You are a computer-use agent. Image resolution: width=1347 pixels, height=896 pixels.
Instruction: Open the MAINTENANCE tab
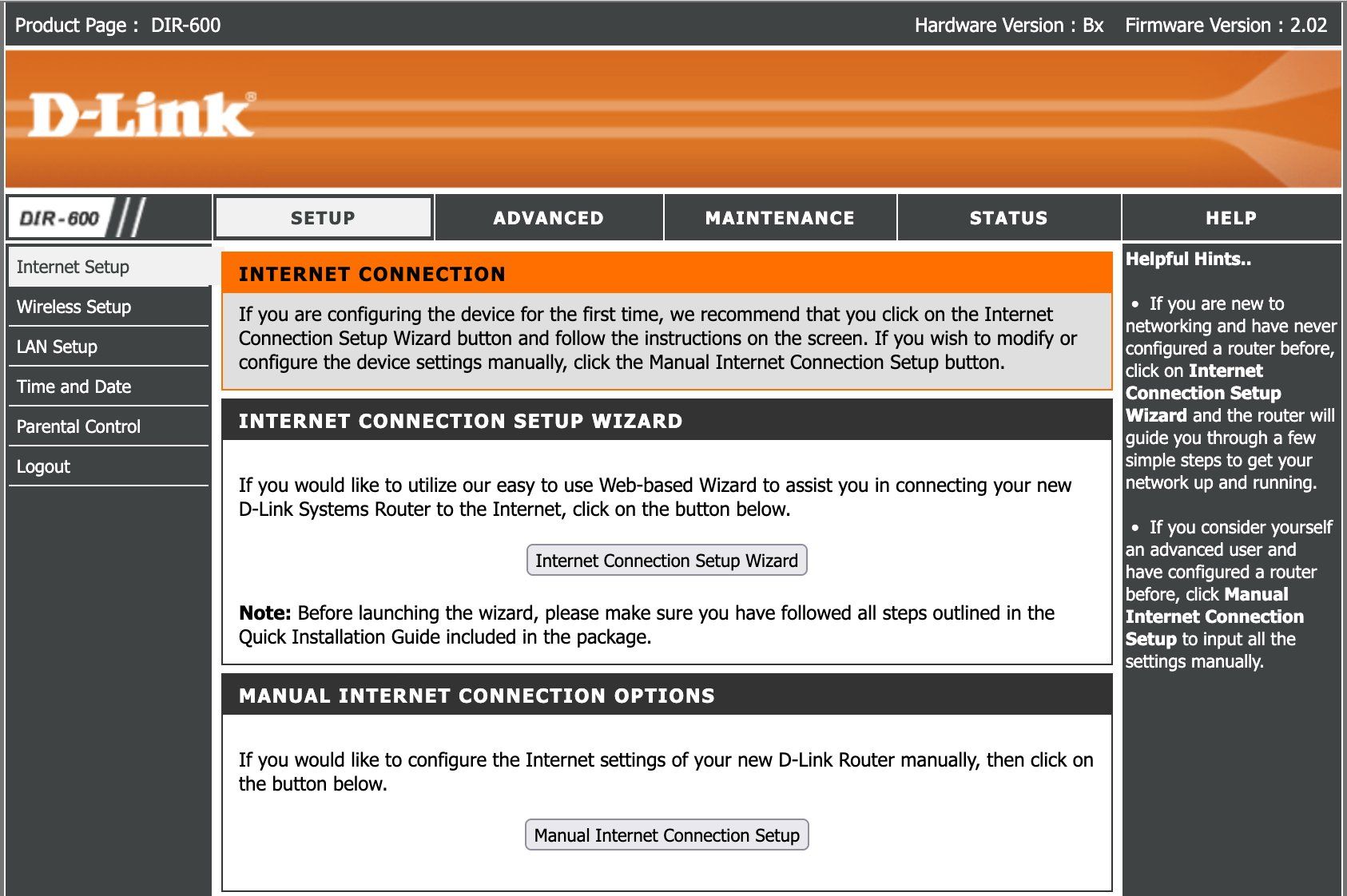[x=780, y=218]
